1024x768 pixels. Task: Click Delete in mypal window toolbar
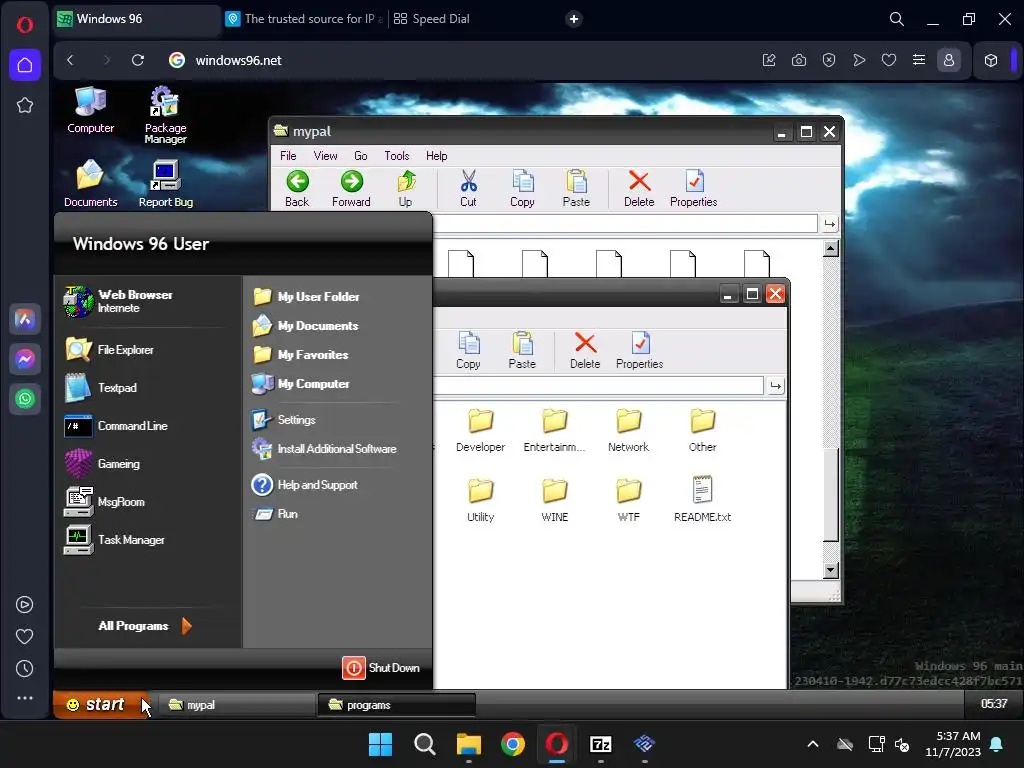point(639,189)
